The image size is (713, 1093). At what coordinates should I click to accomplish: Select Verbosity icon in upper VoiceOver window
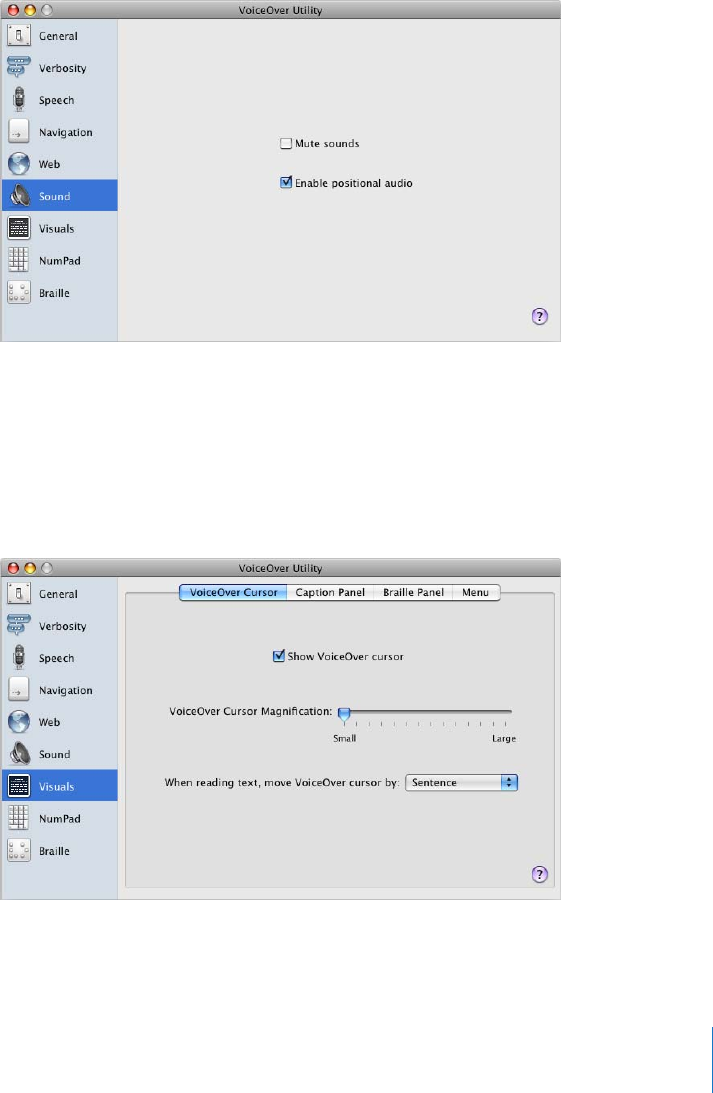19,68
